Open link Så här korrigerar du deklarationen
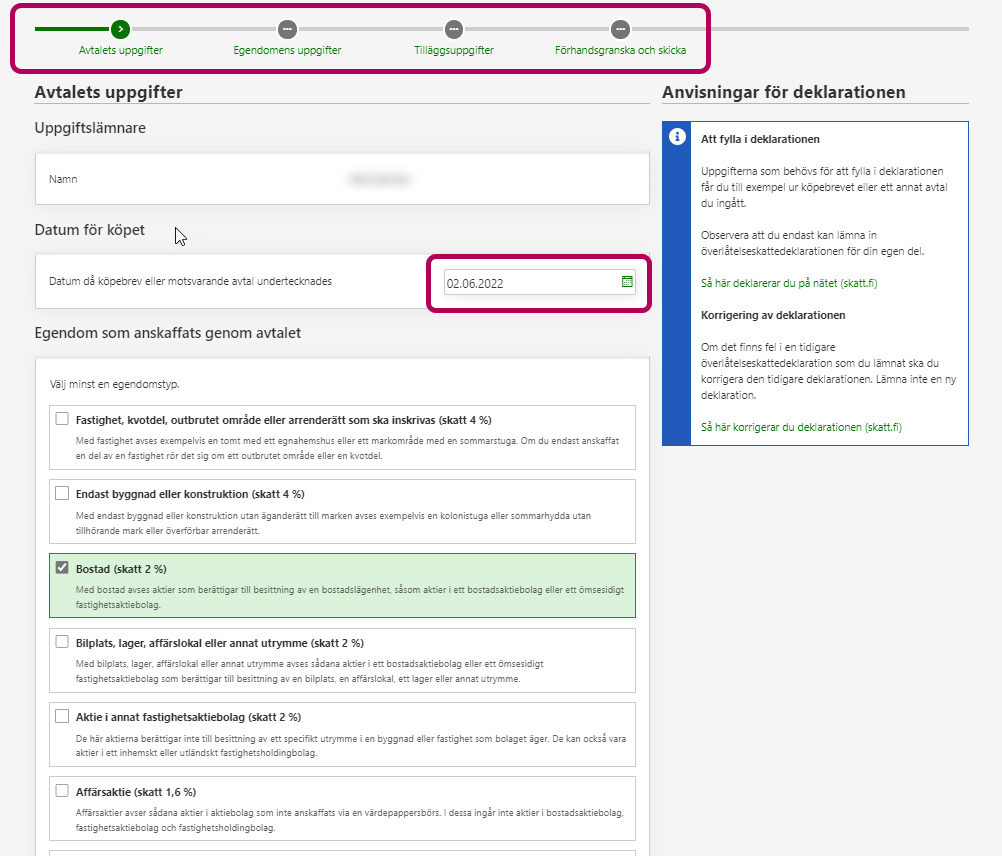Image resolution: width=1002 pixels, height=856 pixels. click(x=800, y=426)
